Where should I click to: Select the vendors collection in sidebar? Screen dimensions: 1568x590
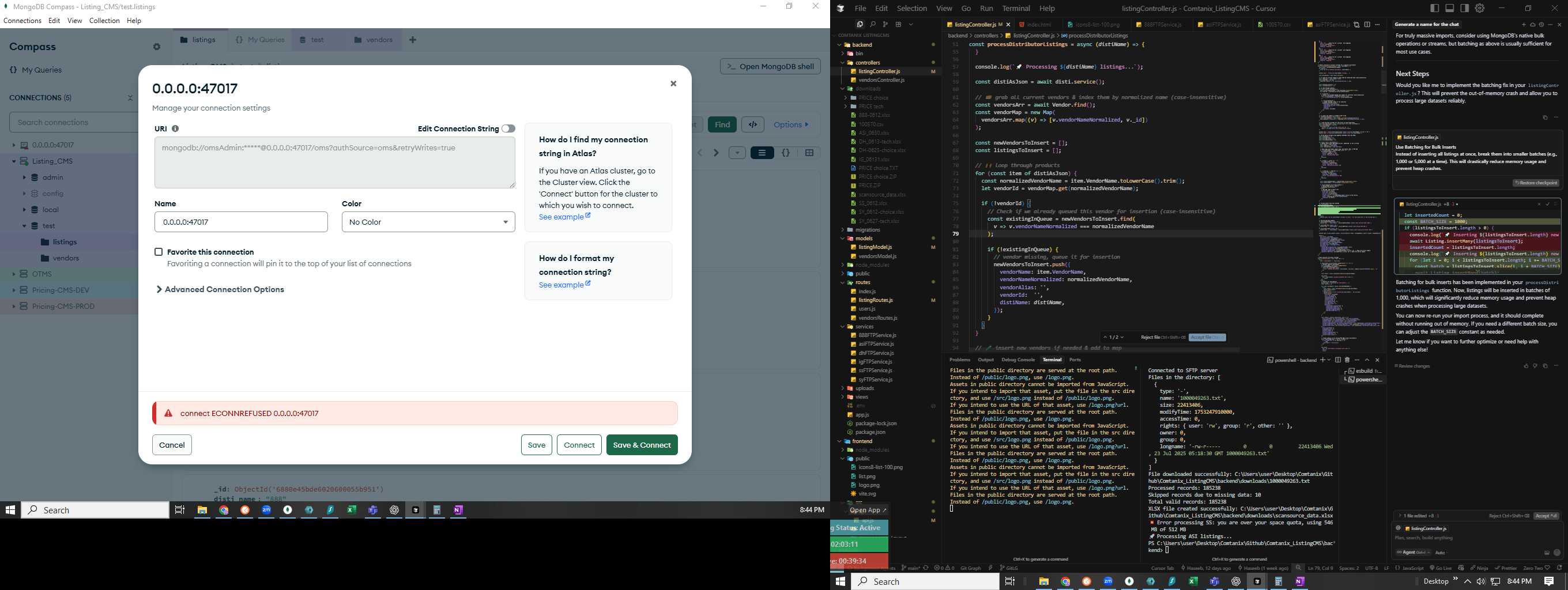click(66, 258)
